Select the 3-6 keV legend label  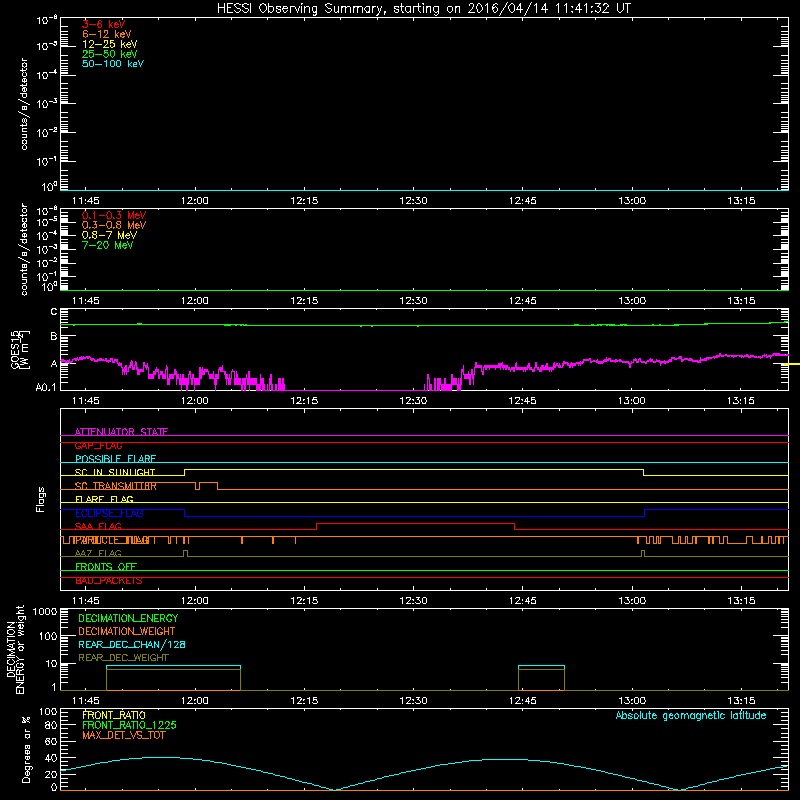pyautogui.click(x=104, y=24)
